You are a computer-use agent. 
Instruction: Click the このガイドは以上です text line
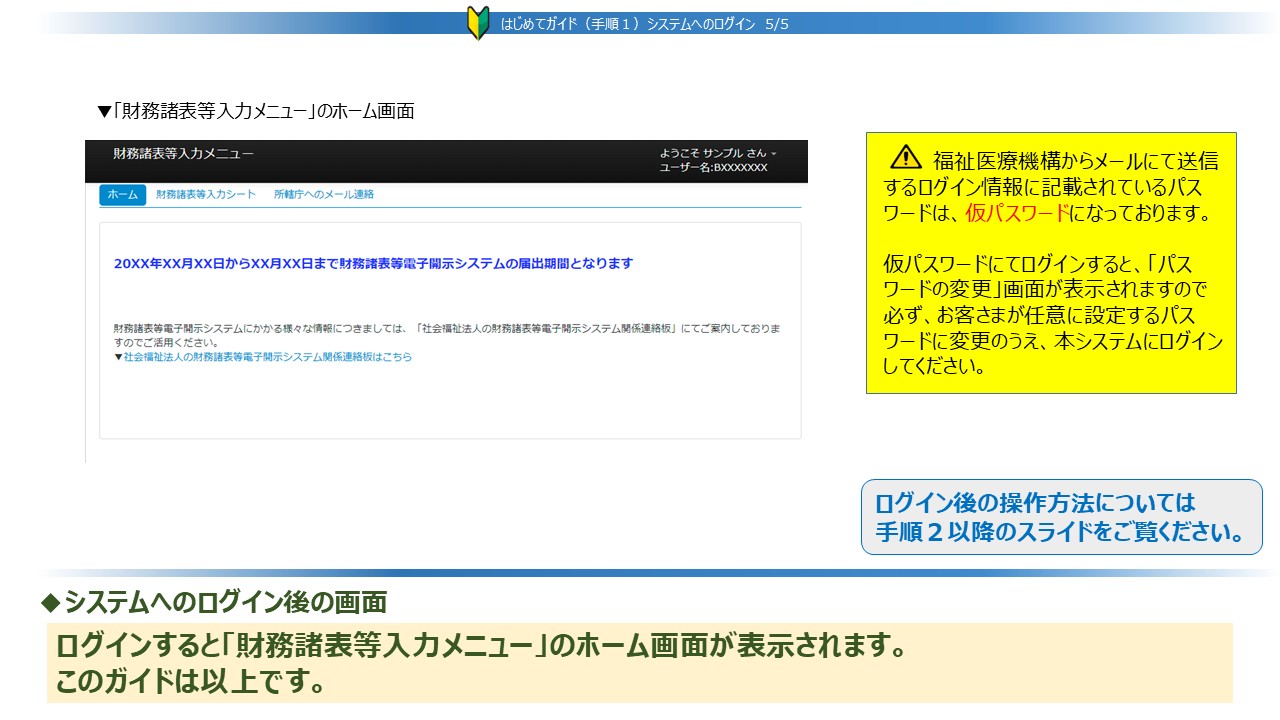click(190, 682)
